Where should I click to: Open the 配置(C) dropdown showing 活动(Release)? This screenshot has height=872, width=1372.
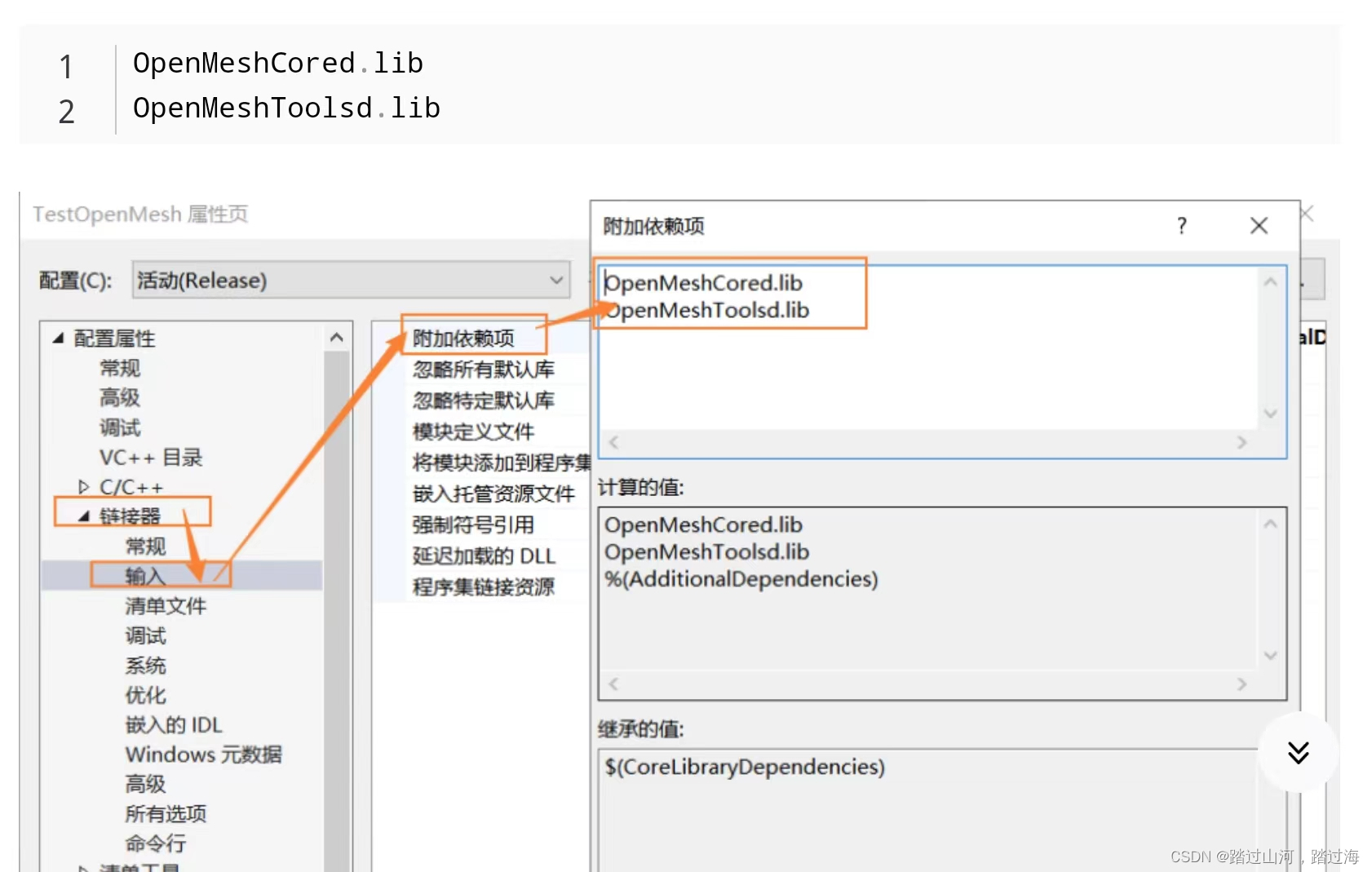click(x=555, y=280)
